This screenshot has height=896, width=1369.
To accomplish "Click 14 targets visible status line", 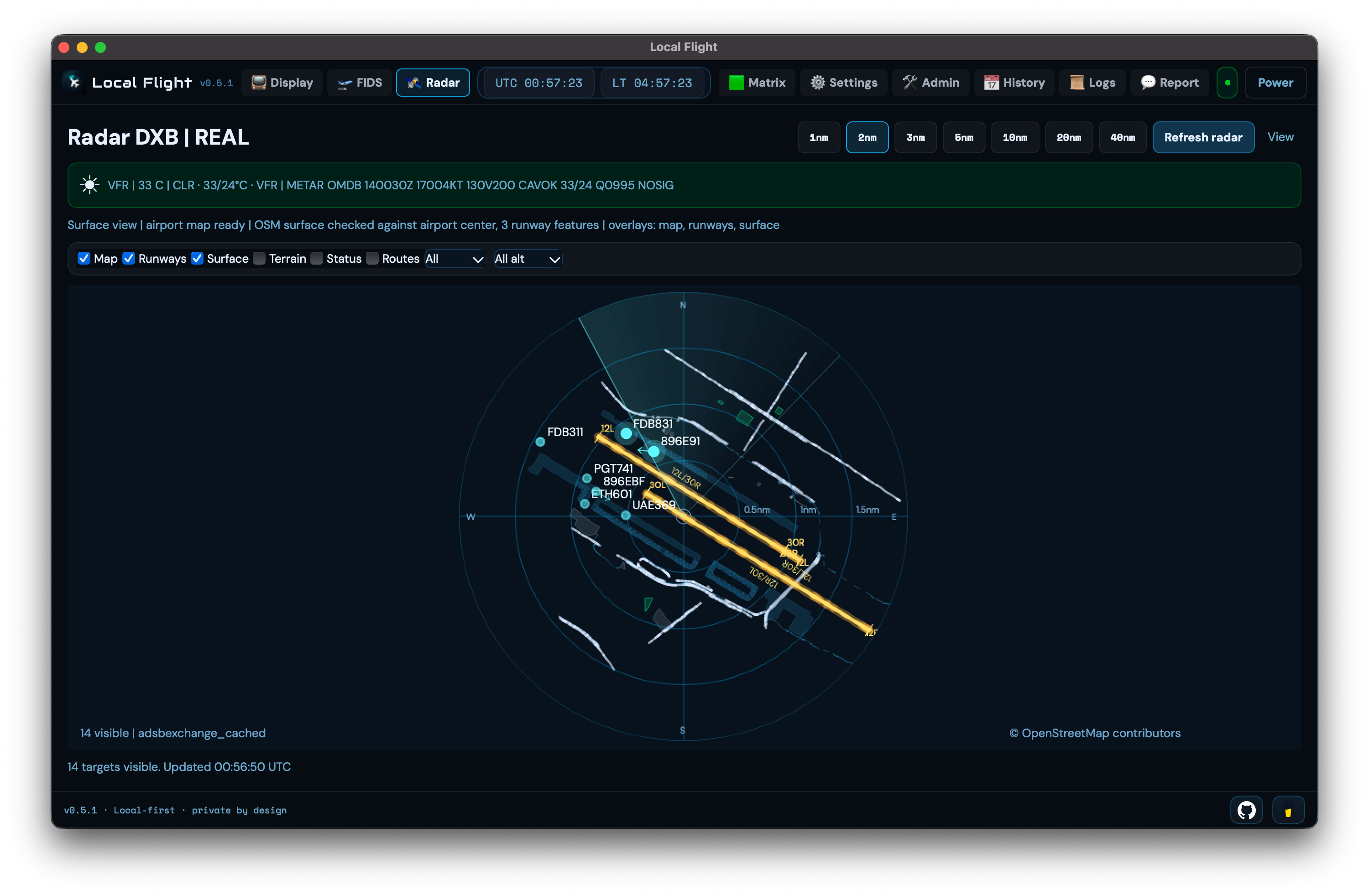I will point(179,767).
